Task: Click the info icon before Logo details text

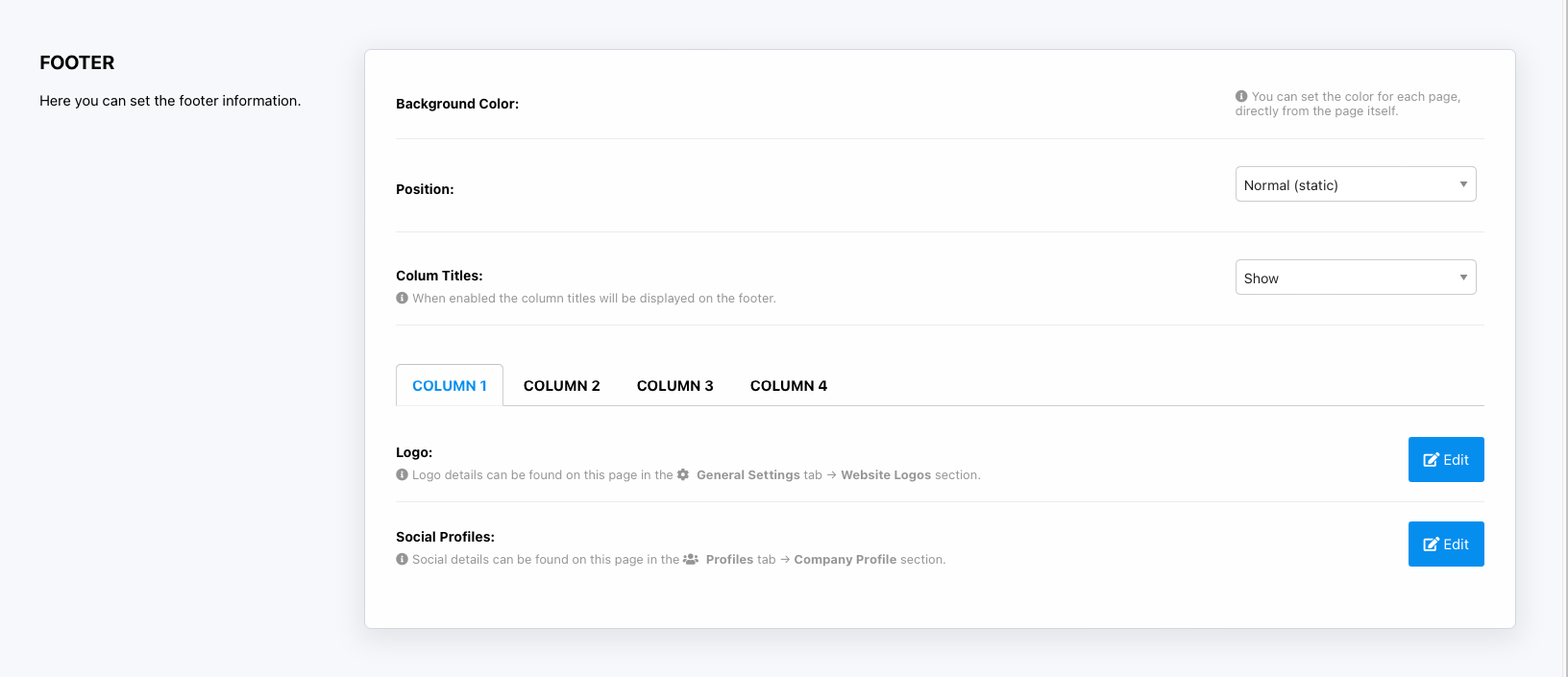Action: pyautogui.click(x=402, y=474)
